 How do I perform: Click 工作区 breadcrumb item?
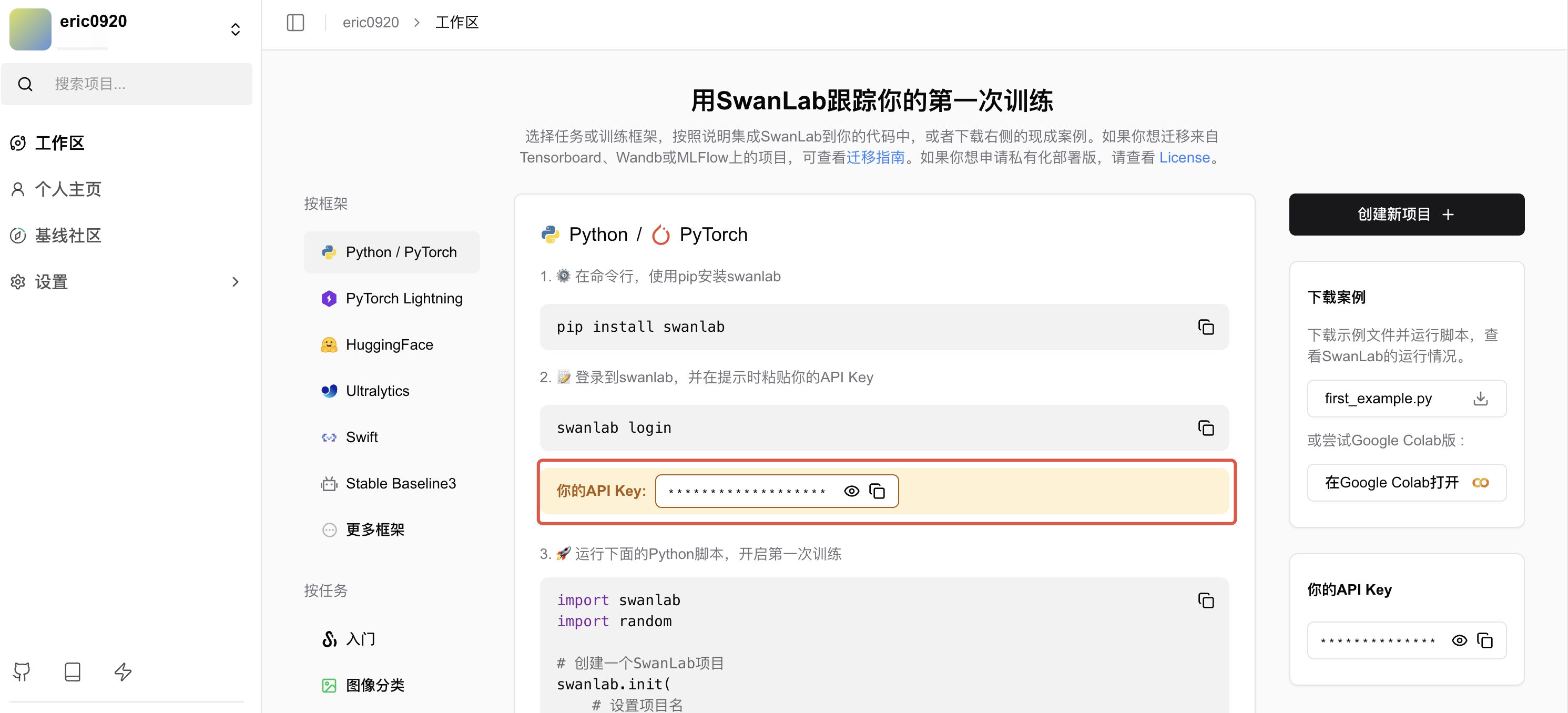[x=457, y=23]
